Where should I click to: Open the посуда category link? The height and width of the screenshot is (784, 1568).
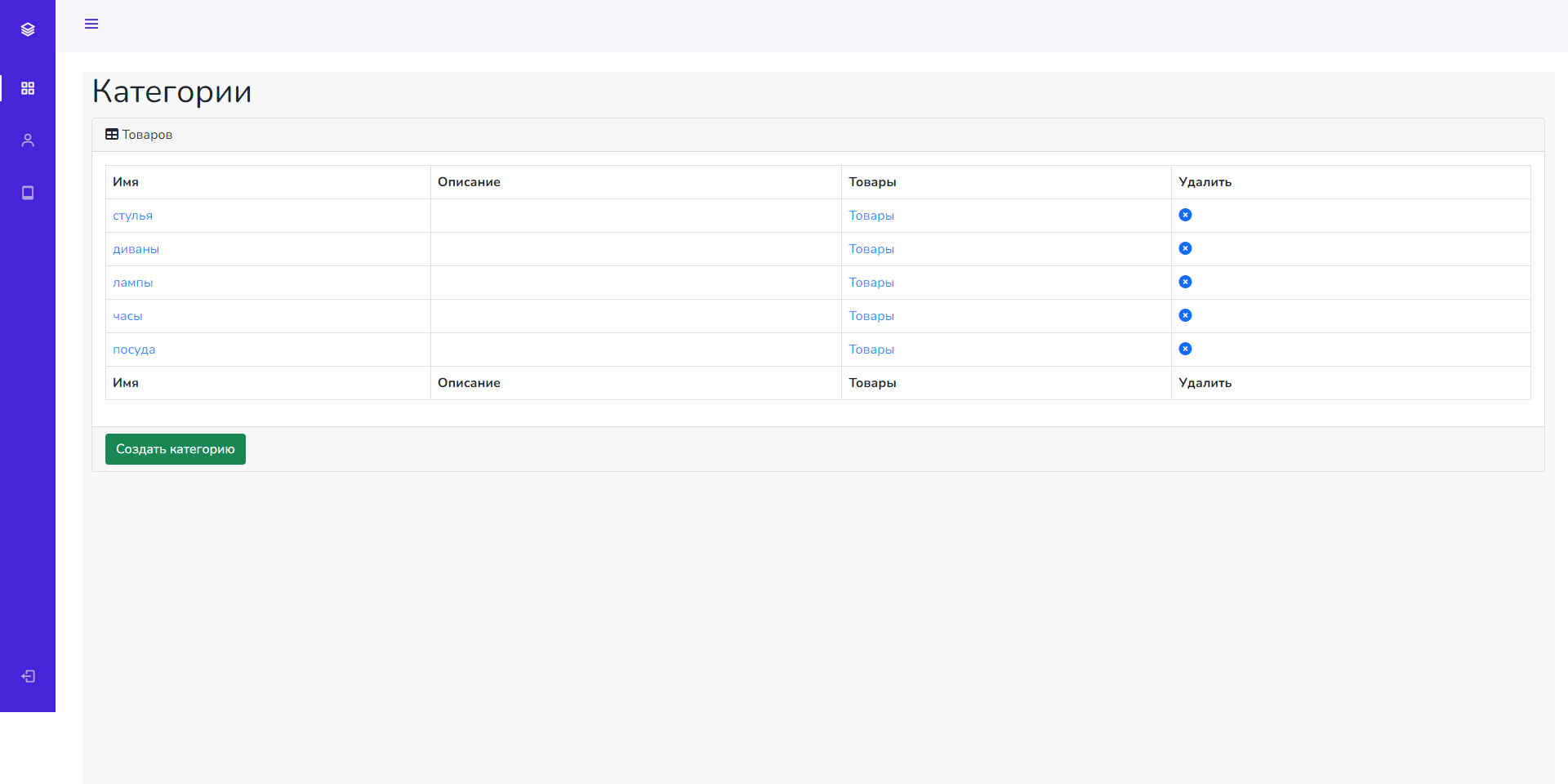click(134, 350)
